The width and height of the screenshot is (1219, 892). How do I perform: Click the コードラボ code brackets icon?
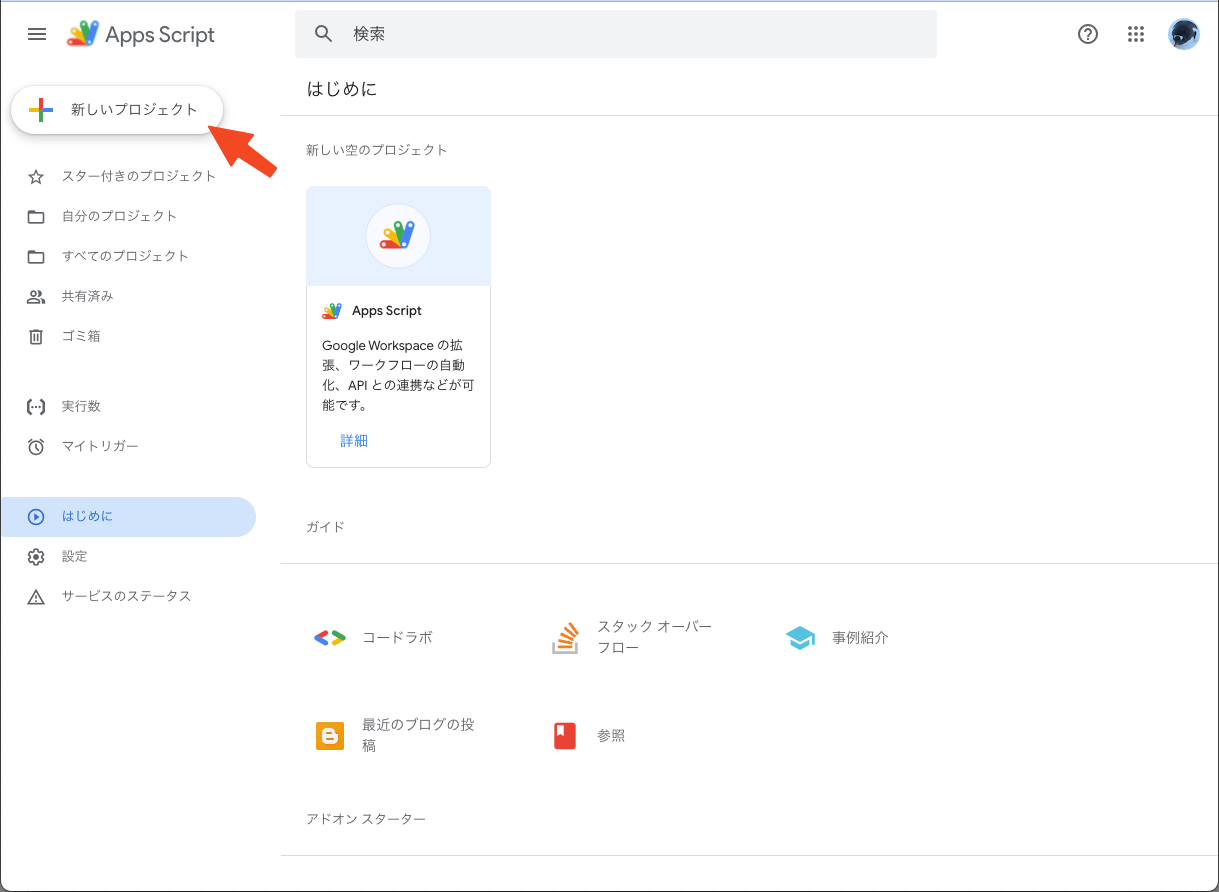(x=329, y=638)
